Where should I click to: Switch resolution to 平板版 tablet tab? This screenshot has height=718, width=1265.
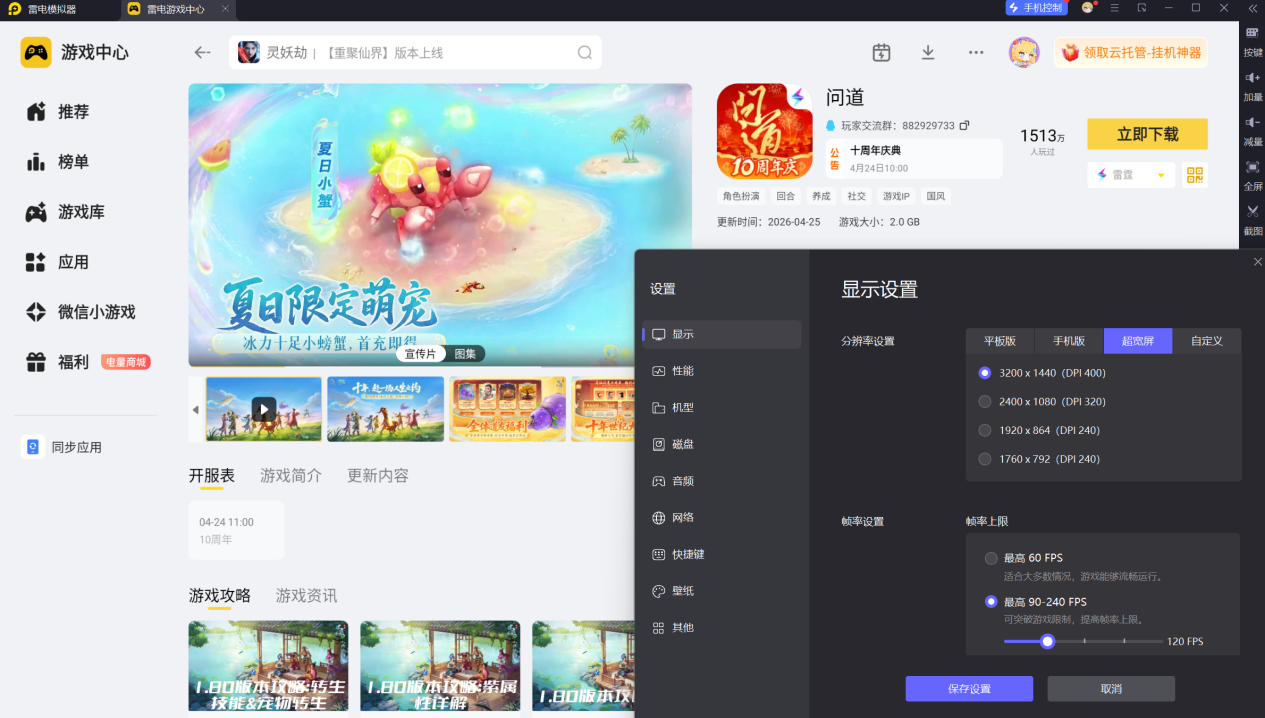coord(1000,341)
